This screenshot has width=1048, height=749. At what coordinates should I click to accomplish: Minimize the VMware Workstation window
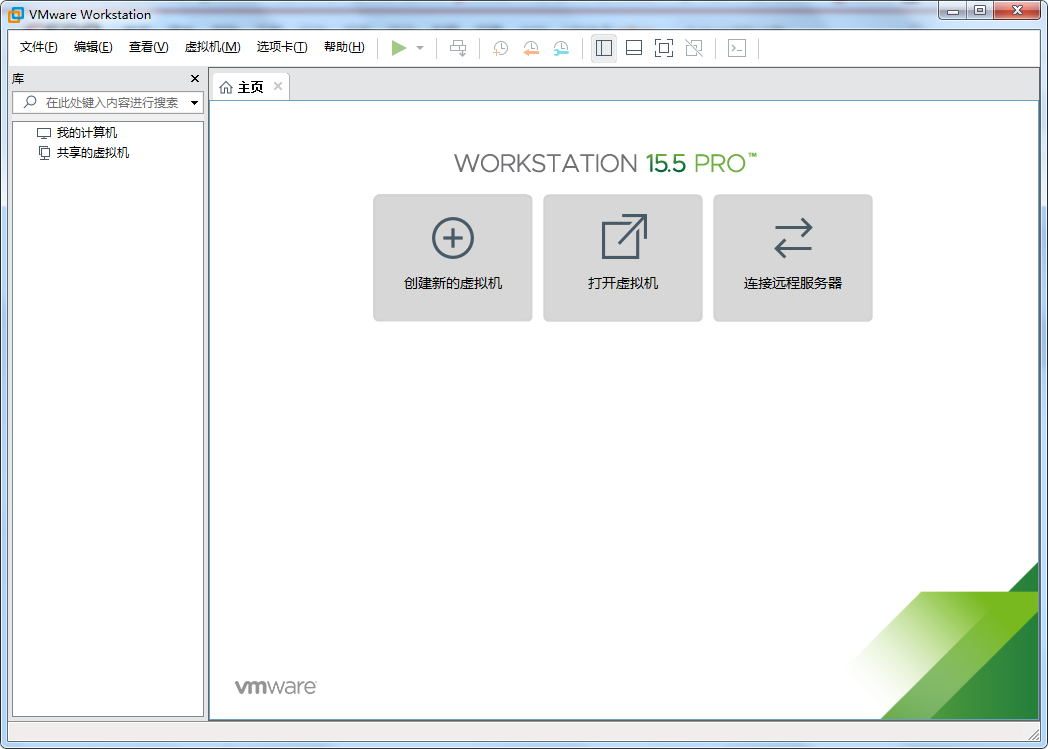pyautogui.click(x=953, y=11)
